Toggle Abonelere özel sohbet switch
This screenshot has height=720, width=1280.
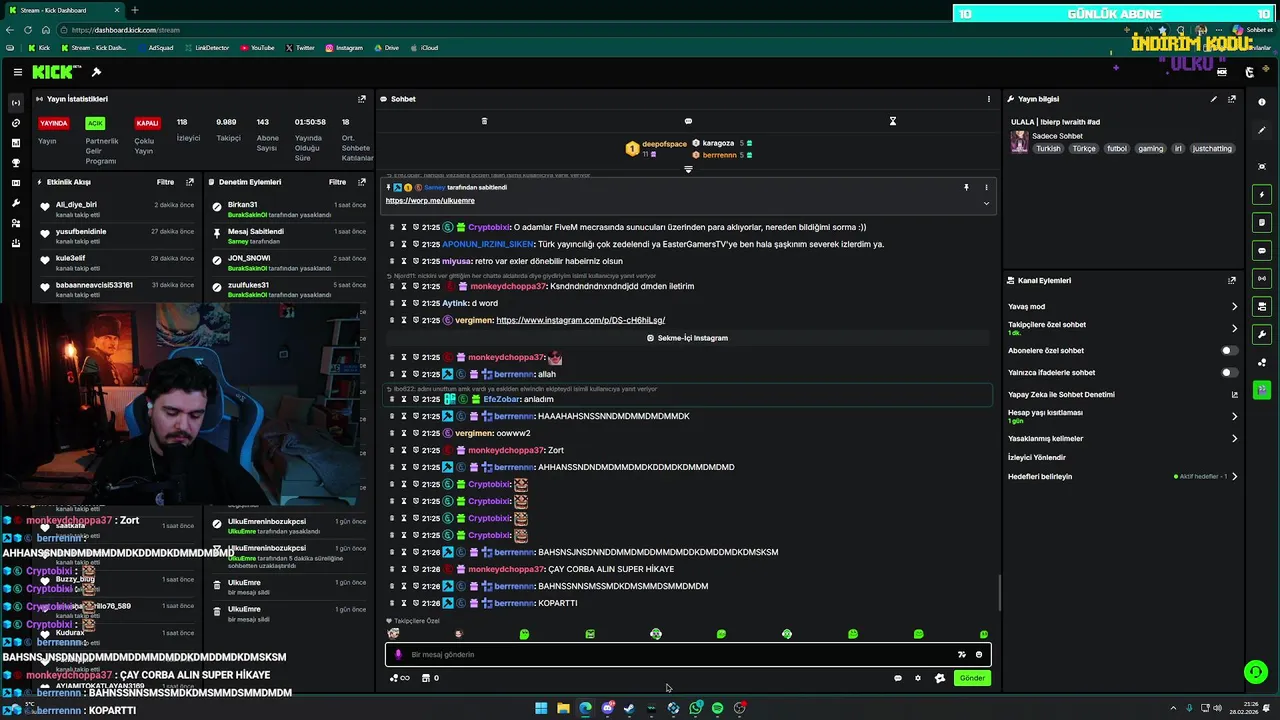coord(1229,351)
